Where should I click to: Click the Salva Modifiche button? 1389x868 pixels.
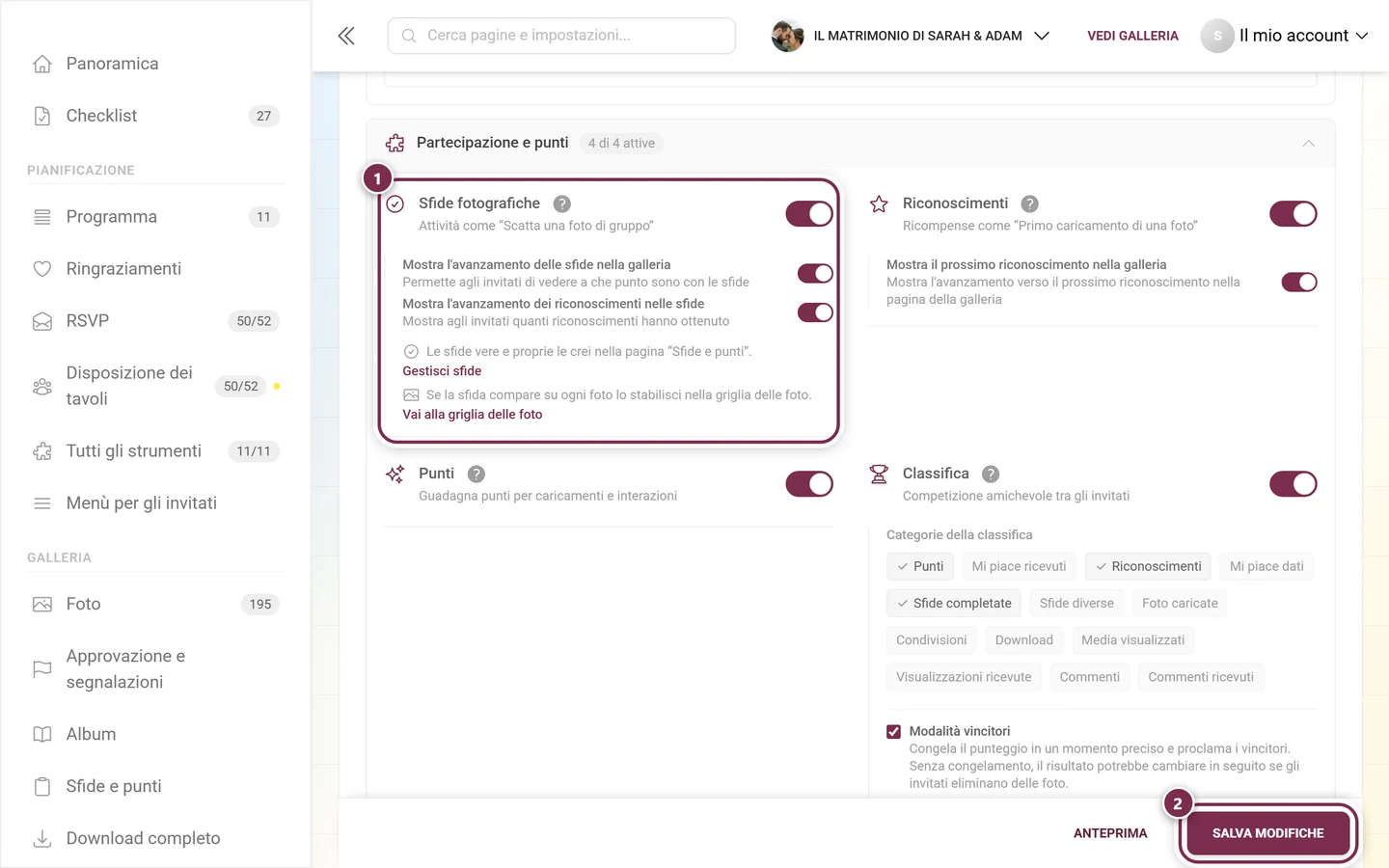point(1267,833)
